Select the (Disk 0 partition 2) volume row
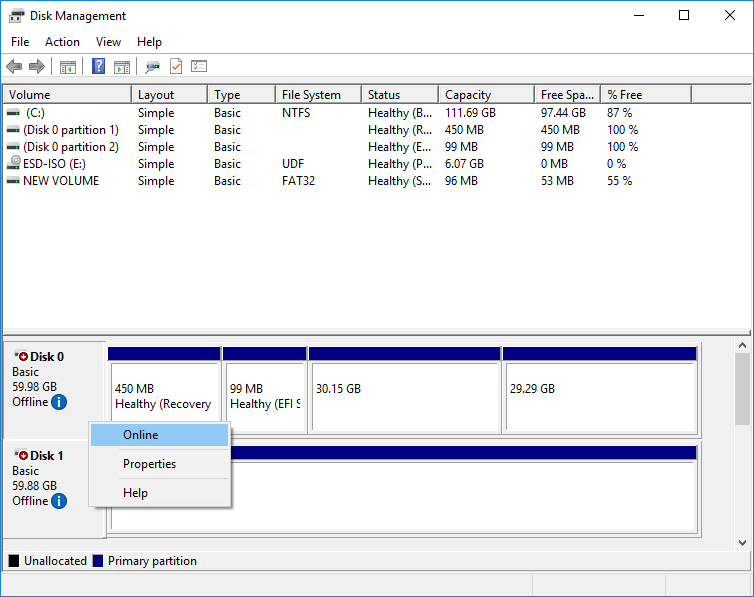This screenshot has height=597, width=754. click(x=71, y=147)
